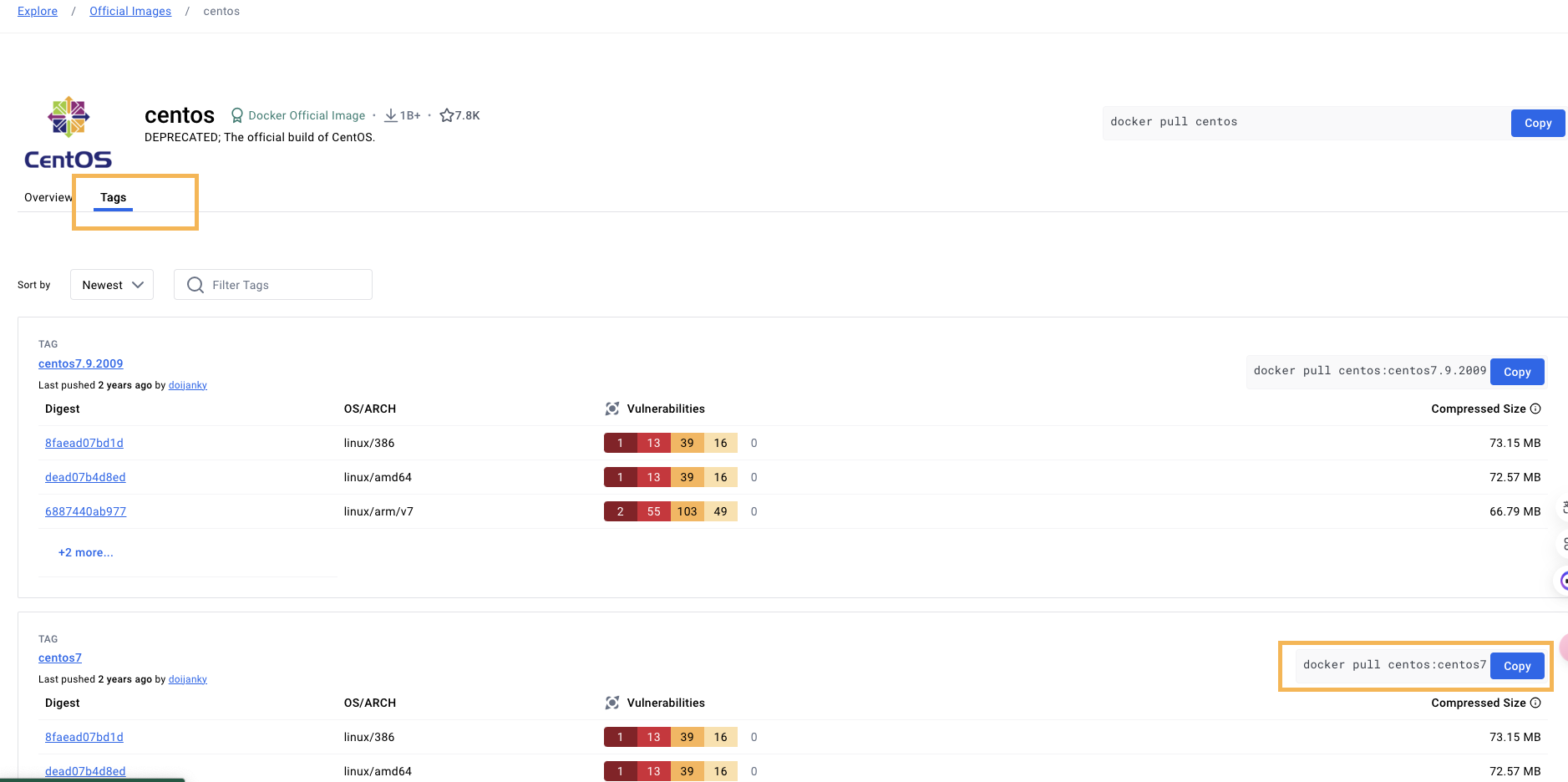Click critical count 2 for linux/arm/v7
The image size is (1568, 782).
620,511
